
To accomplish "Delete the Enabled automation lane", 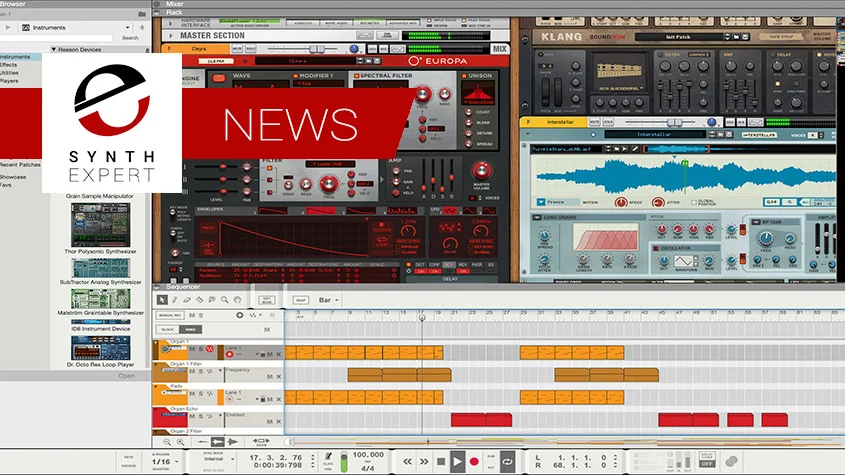I will (x=279, y=422).
